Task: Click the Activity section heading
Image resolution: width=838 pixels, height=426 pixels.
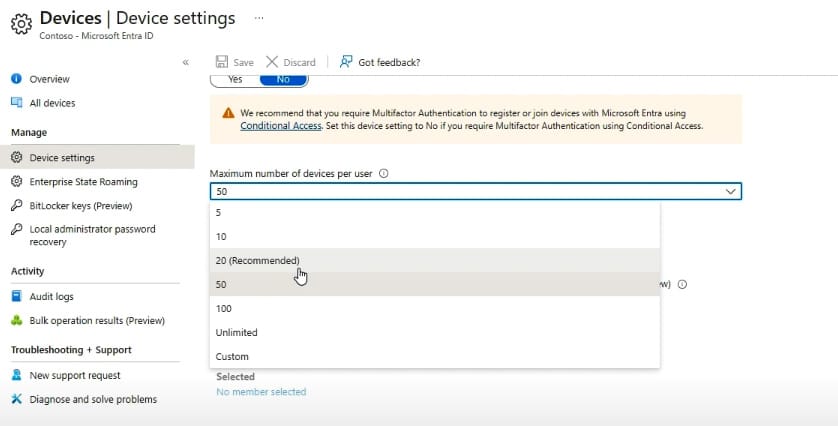Action: click(x=27, y=271)
